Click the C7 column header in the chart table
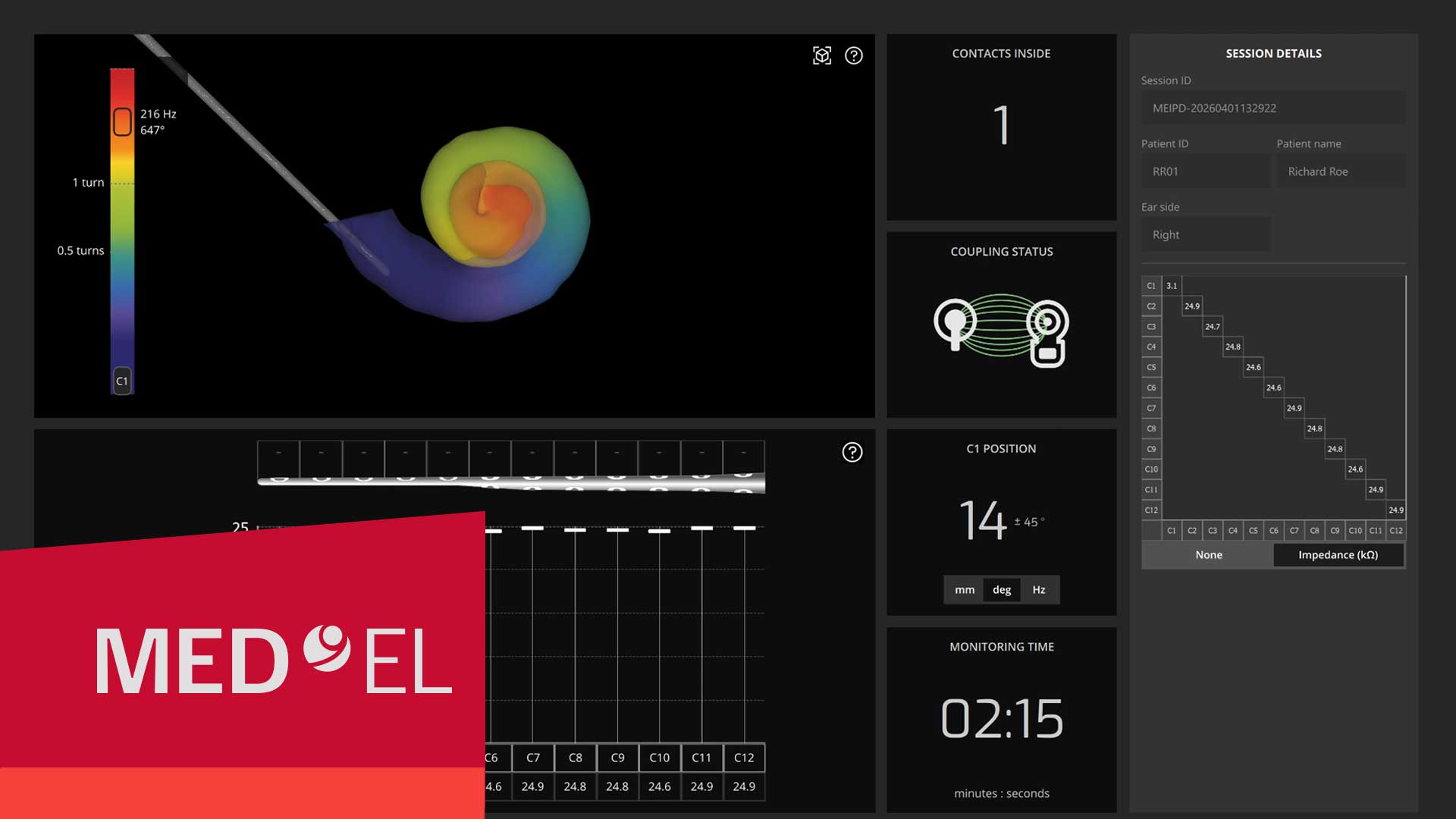Viewport: 1456px width, 819px height. [533, 758]
